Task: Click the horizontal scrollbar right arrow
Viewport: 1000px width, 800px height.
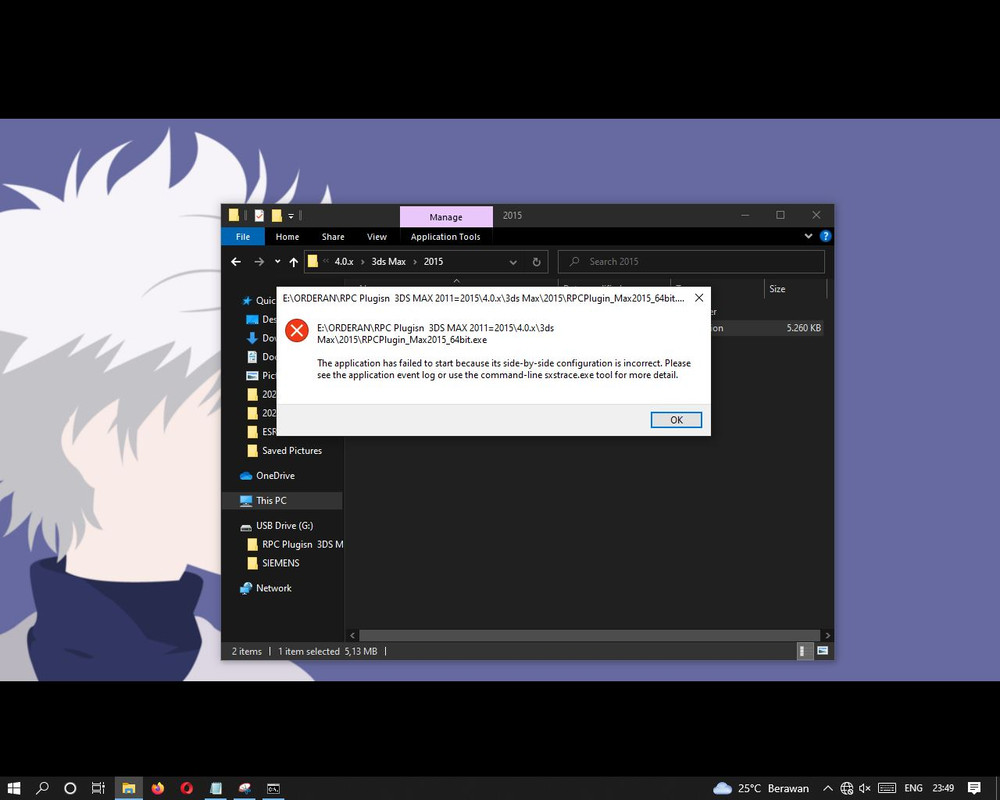Action: (827, 635)
